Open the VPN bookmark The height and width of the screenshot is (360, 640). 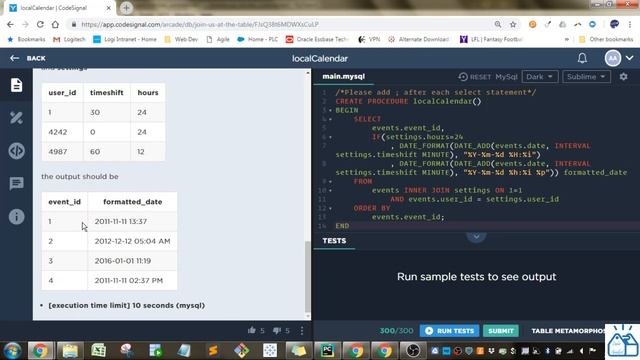coord(369,39)
